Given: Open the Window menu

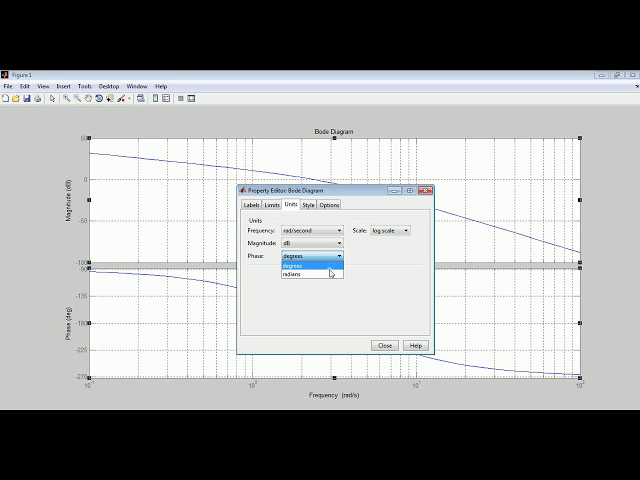Looking at the screenshot, I should tap(137, 87).
